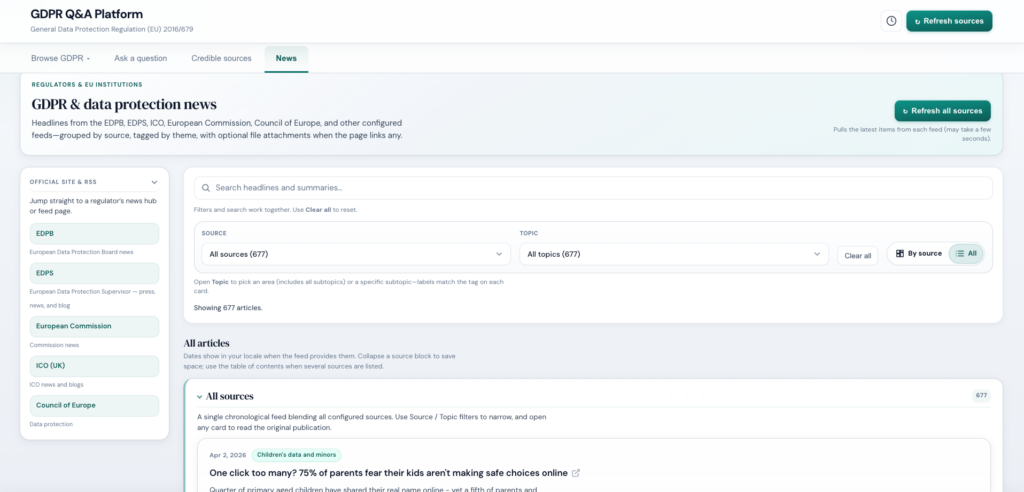Click the search magnifier icon

(x=206, y=188)
